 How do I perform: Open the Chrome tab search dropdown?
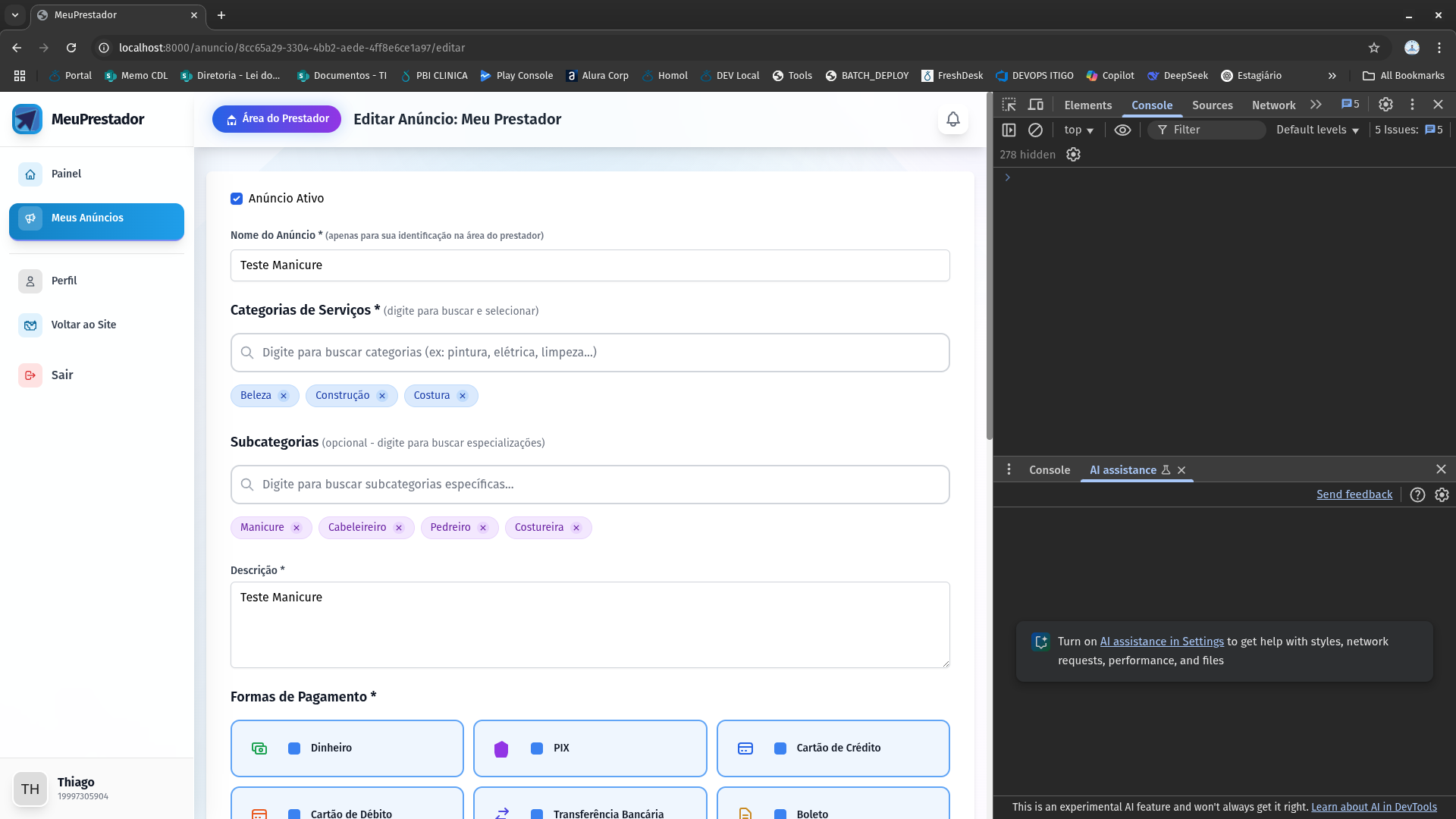pyautogui.click(x=15, y=15)
